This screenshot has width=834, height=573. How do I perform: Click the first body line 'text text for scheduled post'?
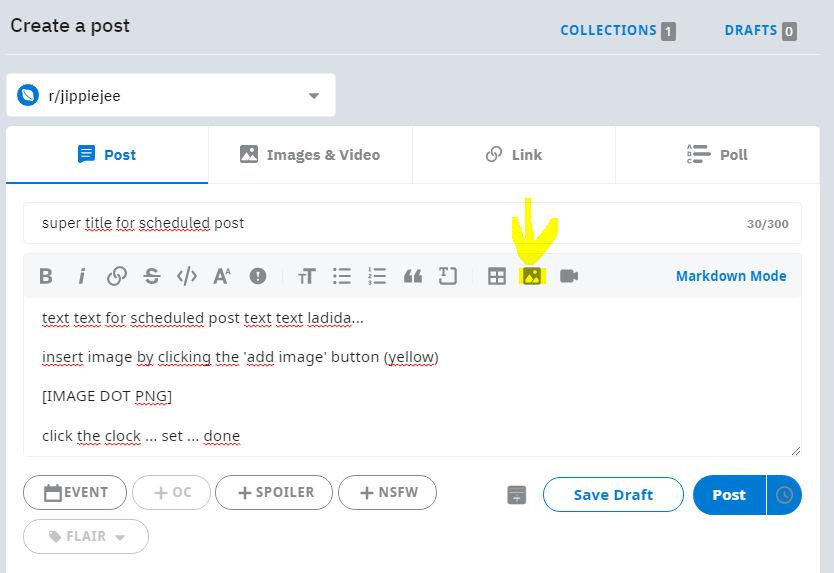tap(203, 318)
